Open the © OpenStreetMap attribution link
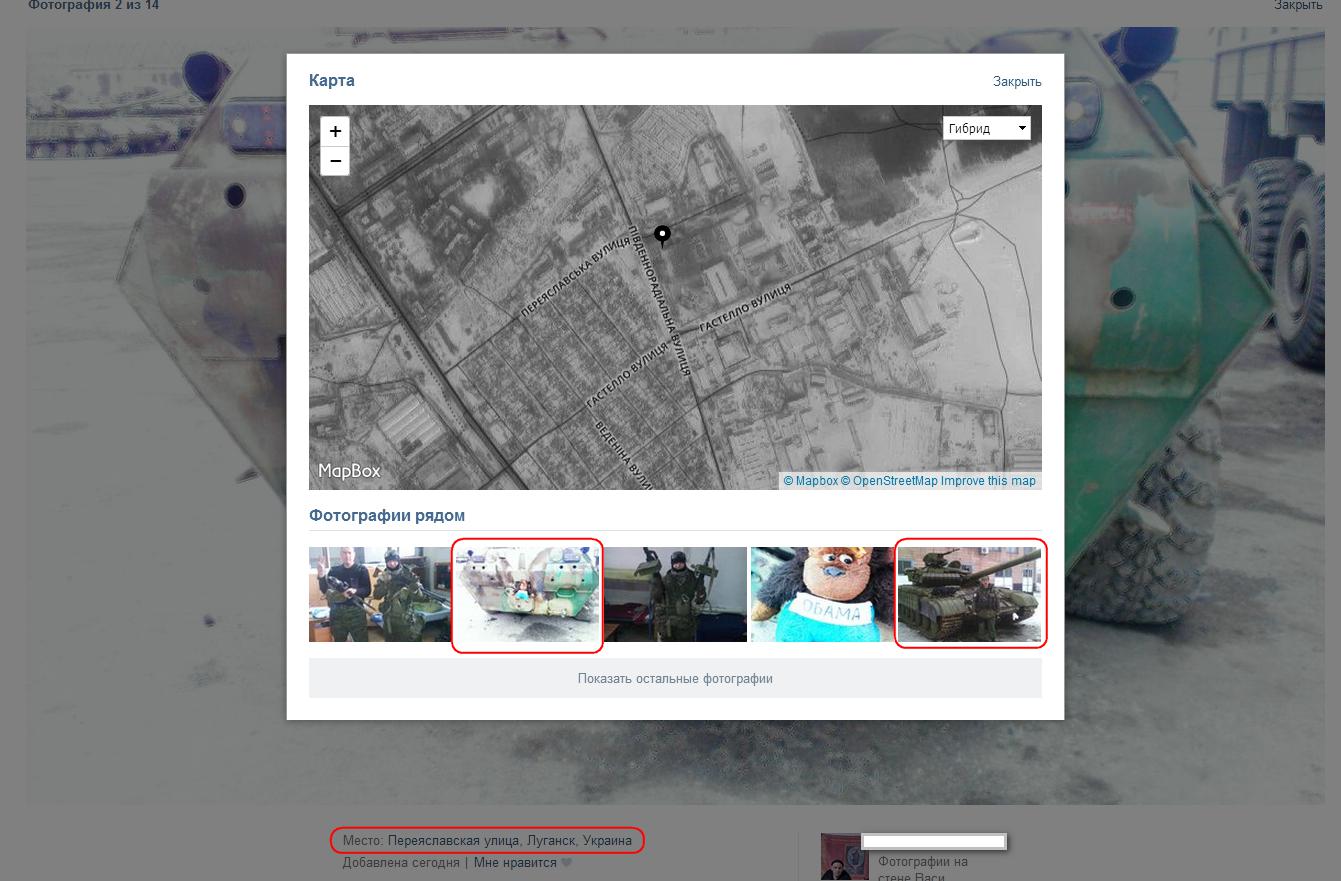Viewport: 1341px width, 881px height. coord(889,481)
